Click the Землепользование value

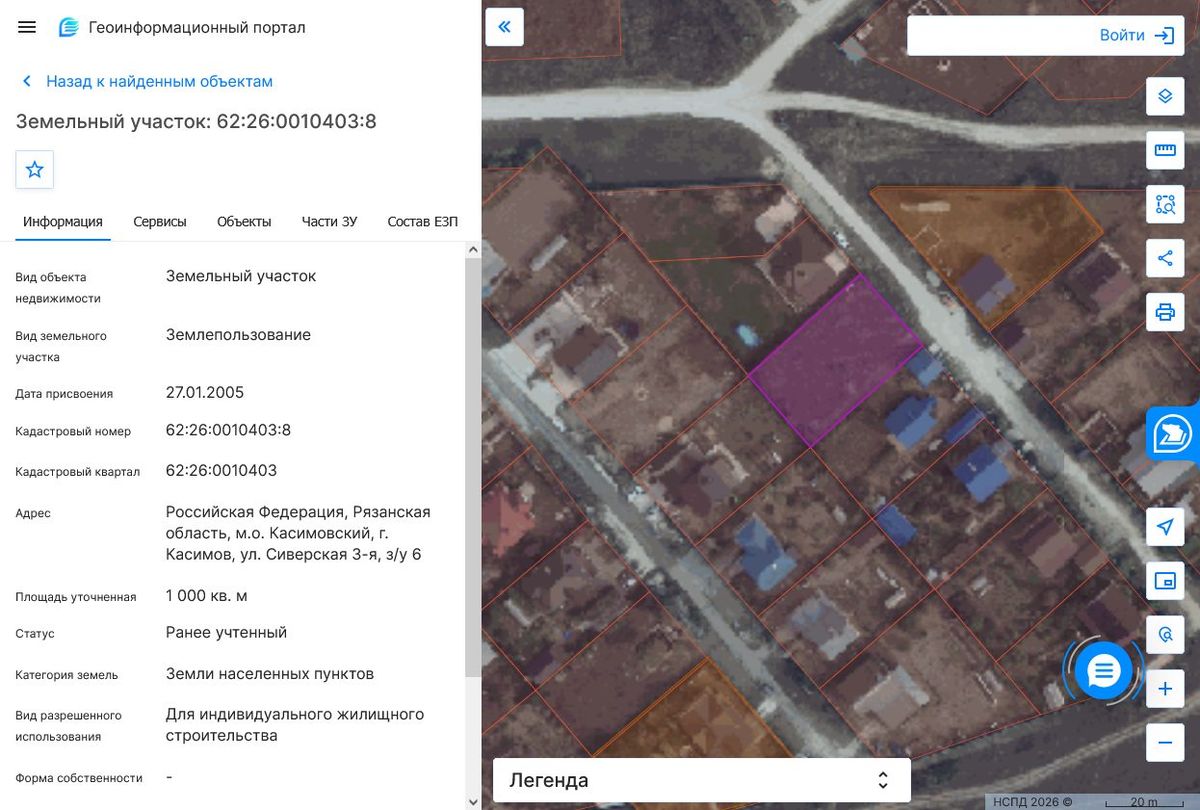coord(238,335)
